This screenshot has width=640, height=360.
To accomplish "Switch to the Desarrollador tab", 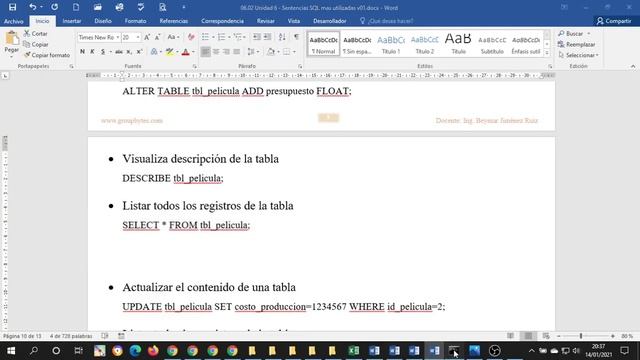I will pyautogui.click(x=330, y=21).
